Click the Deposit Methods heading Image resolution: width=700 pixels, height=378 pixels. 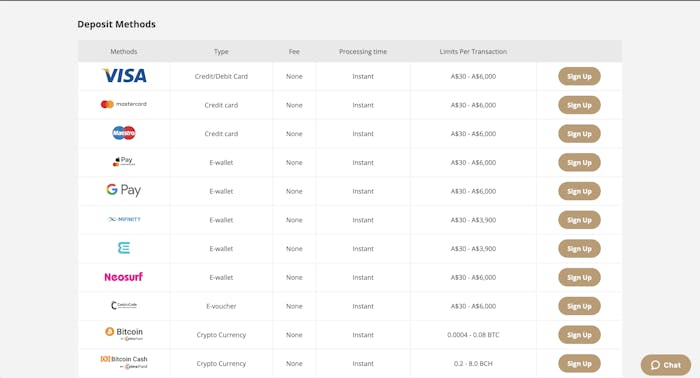pos(117,24)
